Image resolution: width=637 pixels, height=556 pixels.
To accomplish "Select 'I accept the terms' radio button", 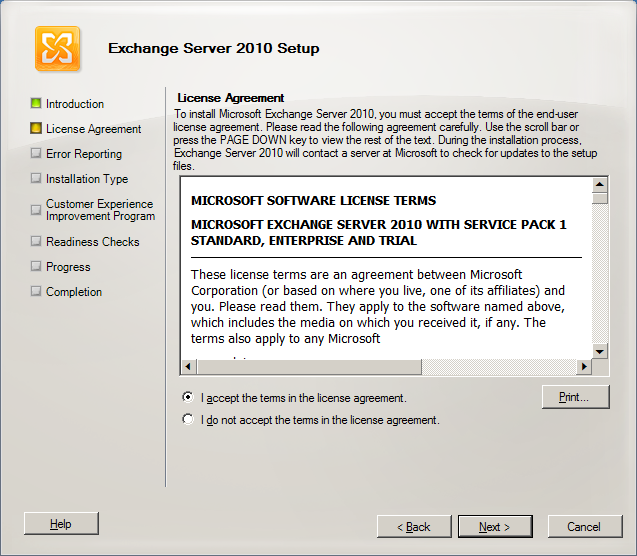I will (188, 397).
